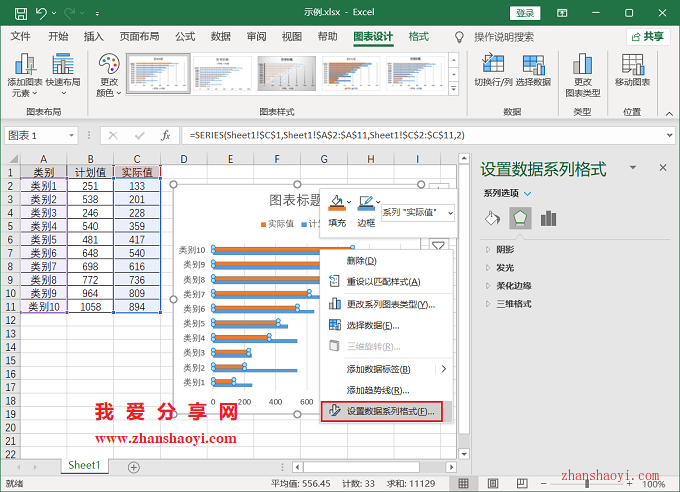Switch to the Insert (插入) tab
The height and width of the screenshot is (492, 680).
tap(94, 36)
